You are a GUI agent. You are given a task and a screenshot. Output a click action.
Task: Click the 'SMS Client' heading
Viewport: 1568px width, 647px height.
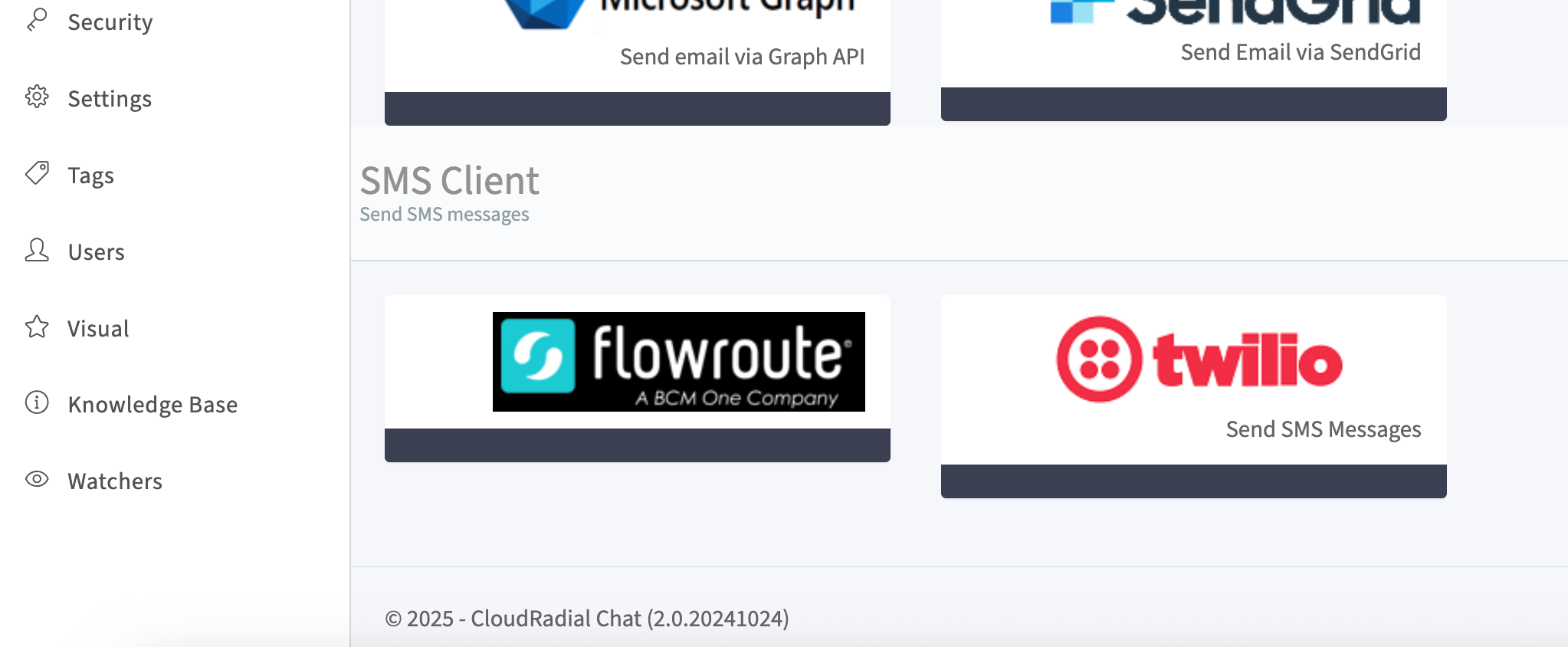450,181
